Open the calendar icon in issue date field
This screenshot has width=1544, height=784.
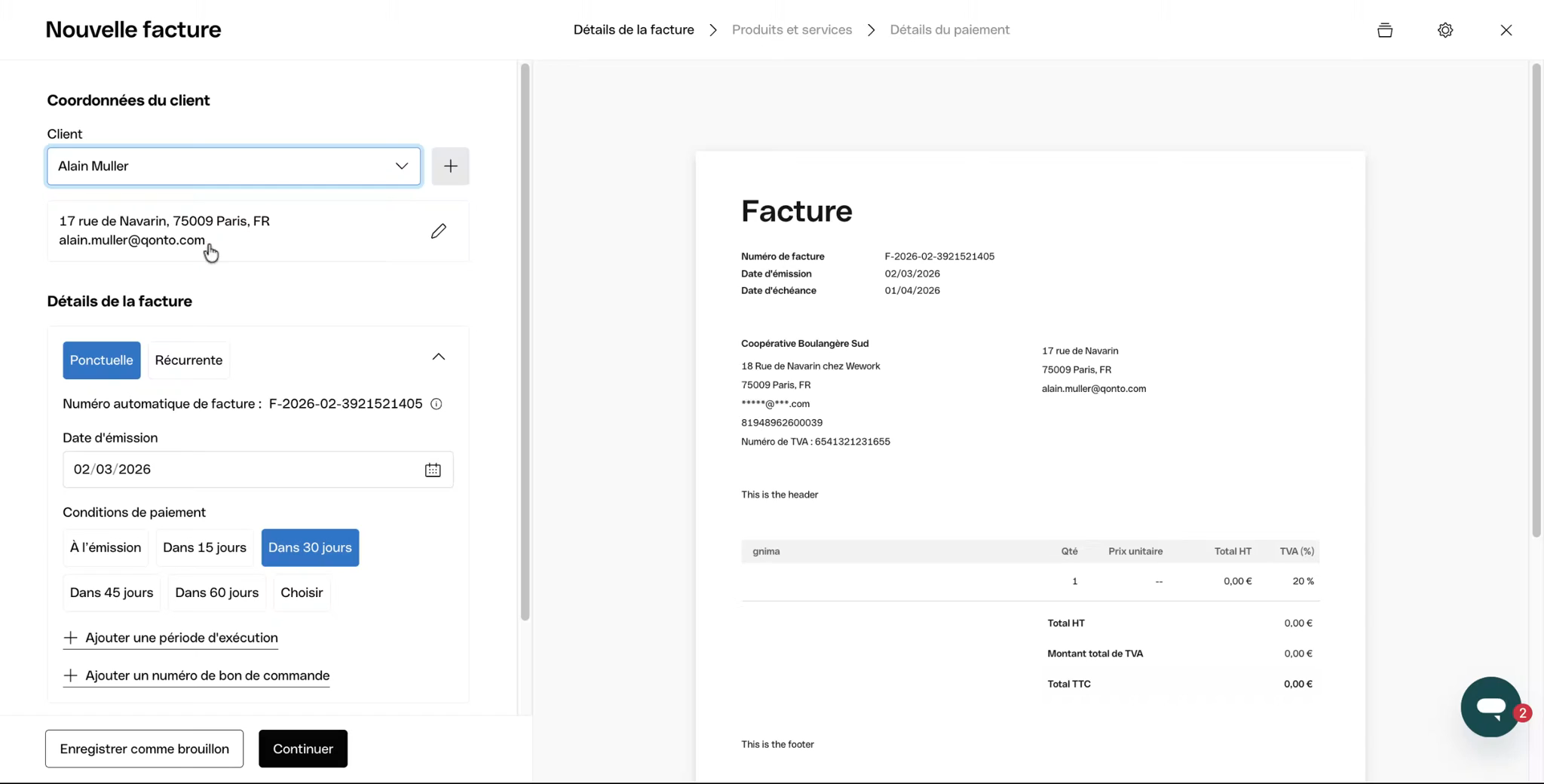[432, 470]
